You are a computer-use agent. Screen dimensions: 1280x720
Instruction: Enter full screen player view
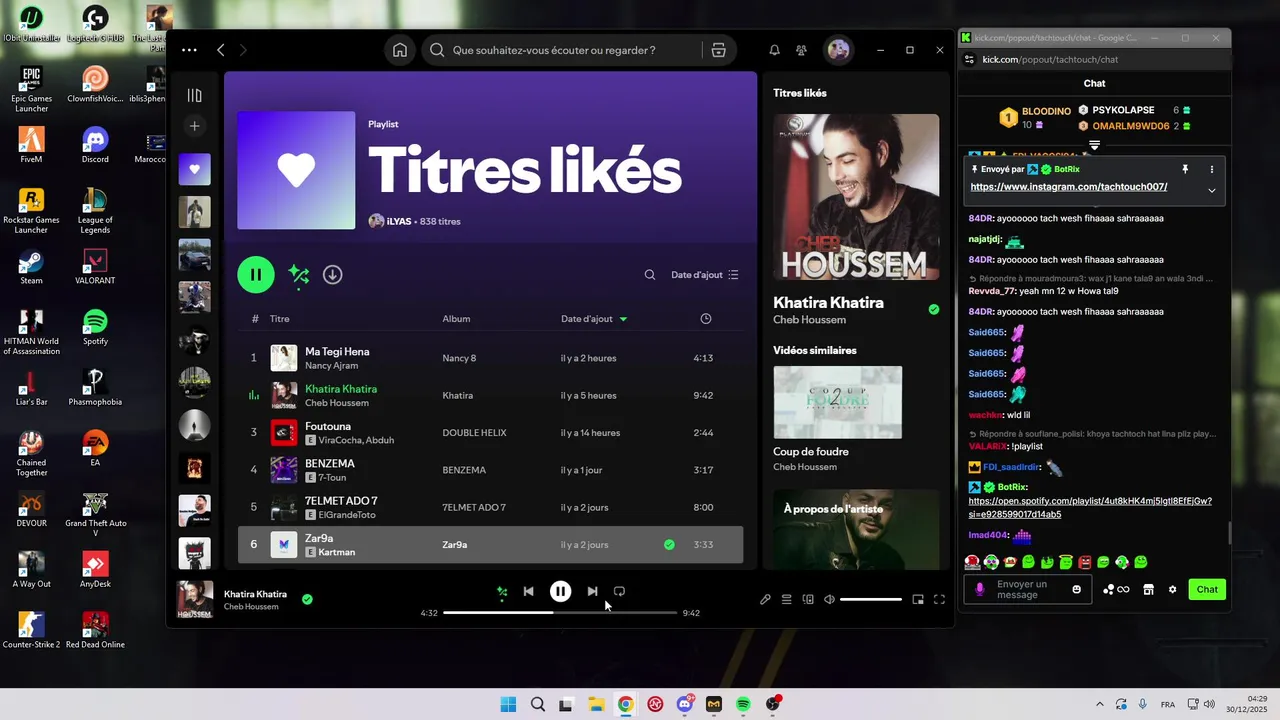coord(939,600)
